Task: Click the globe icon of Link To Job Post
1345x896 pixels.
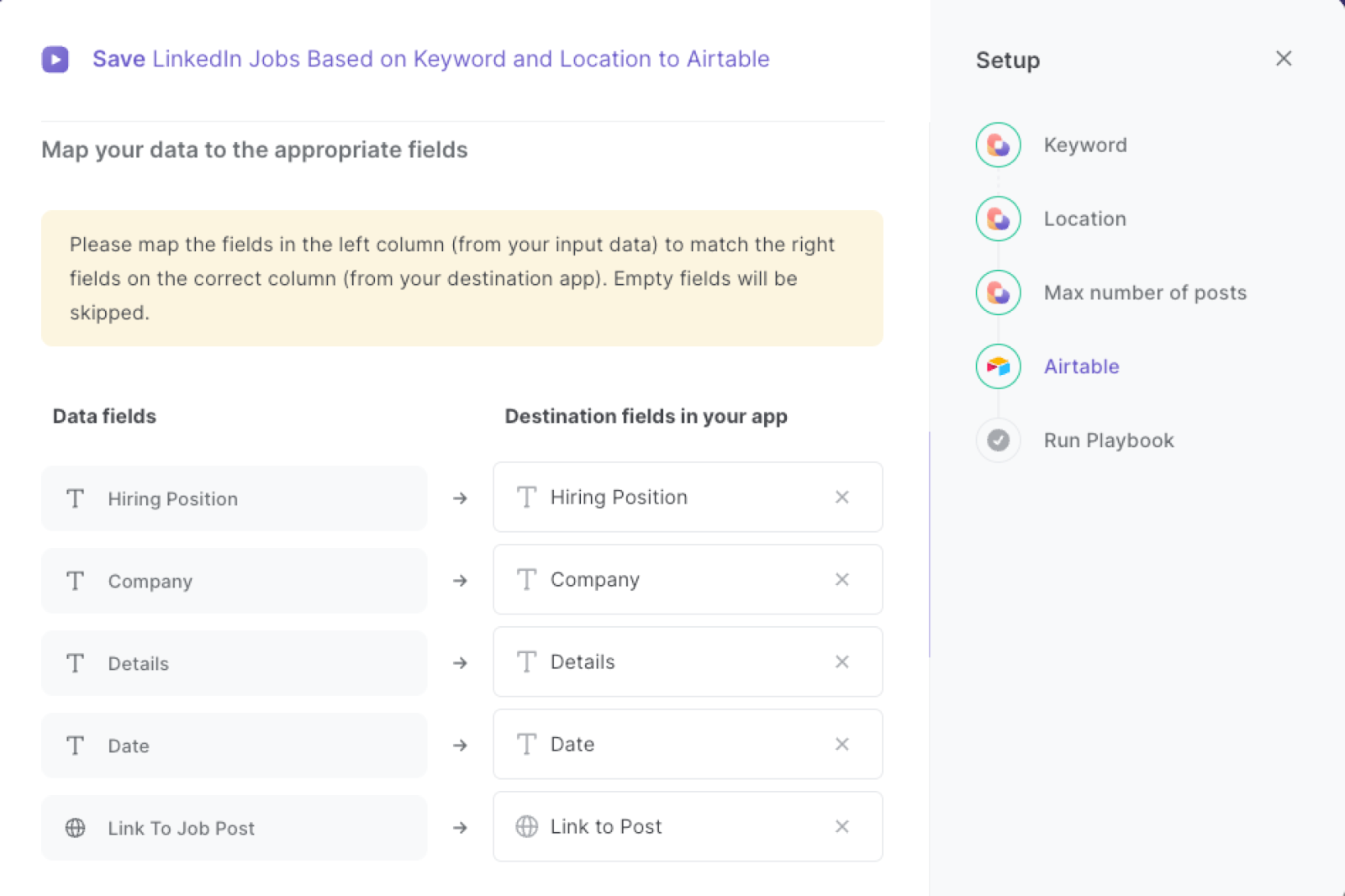Action: 76,829
